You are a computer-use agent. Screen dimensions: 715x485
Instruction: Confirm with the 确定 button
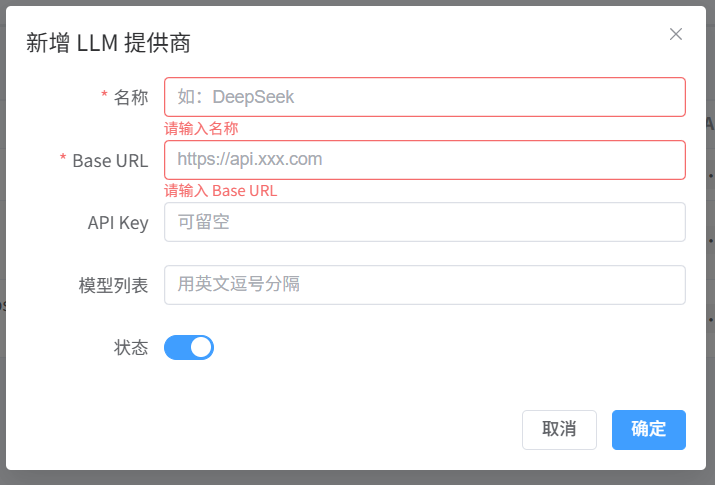coord(648,429)
